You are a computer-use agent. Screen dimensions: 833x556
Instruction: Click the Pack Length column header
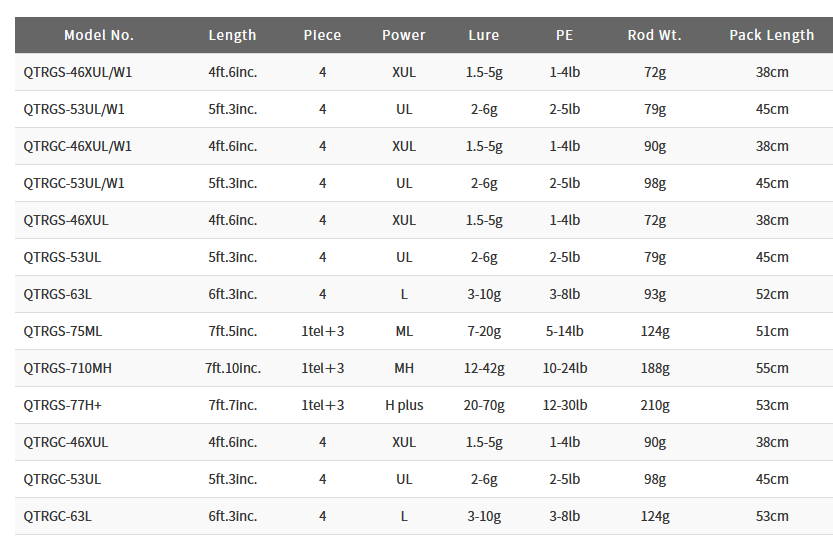click(x=772, y=35)
